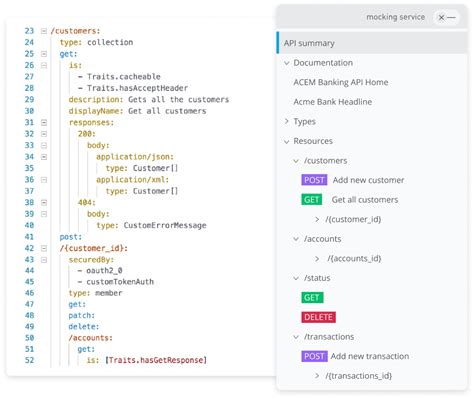Image resolution: width=474 pixels, height=399 pixels.
Task: Open the DELETE method under /status
Action: [x=318, y=317]
